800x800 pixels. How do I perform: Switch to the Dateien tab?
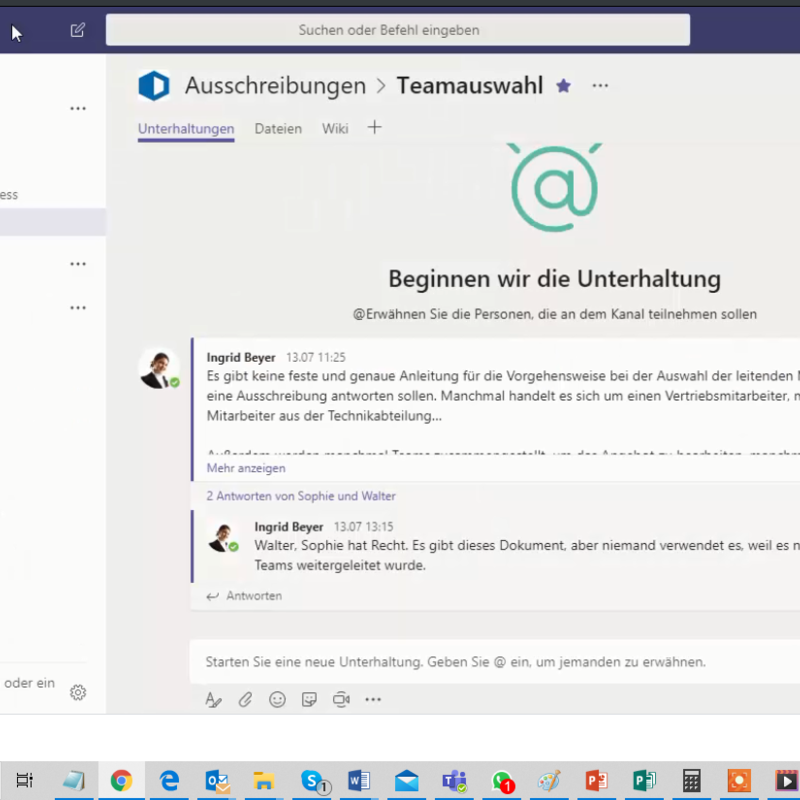(278, 129)
